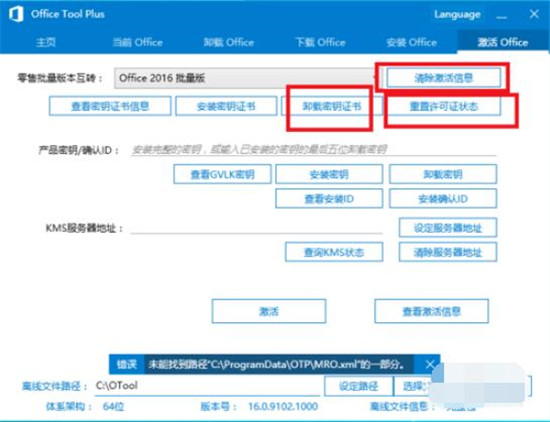This screenshot has height=422, width=550.
Task: Click the Office logo icon in title bar
Action: click(16, 14)
